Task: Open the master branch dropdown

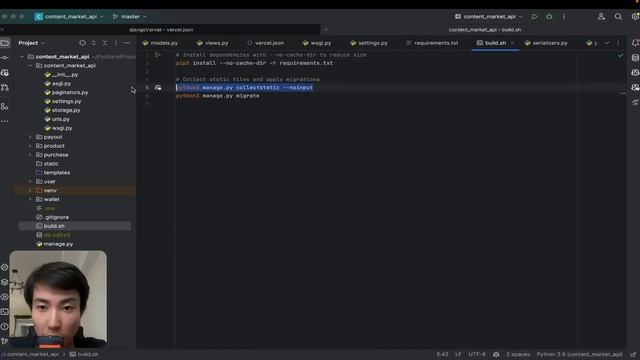Action: pos(129,16)
